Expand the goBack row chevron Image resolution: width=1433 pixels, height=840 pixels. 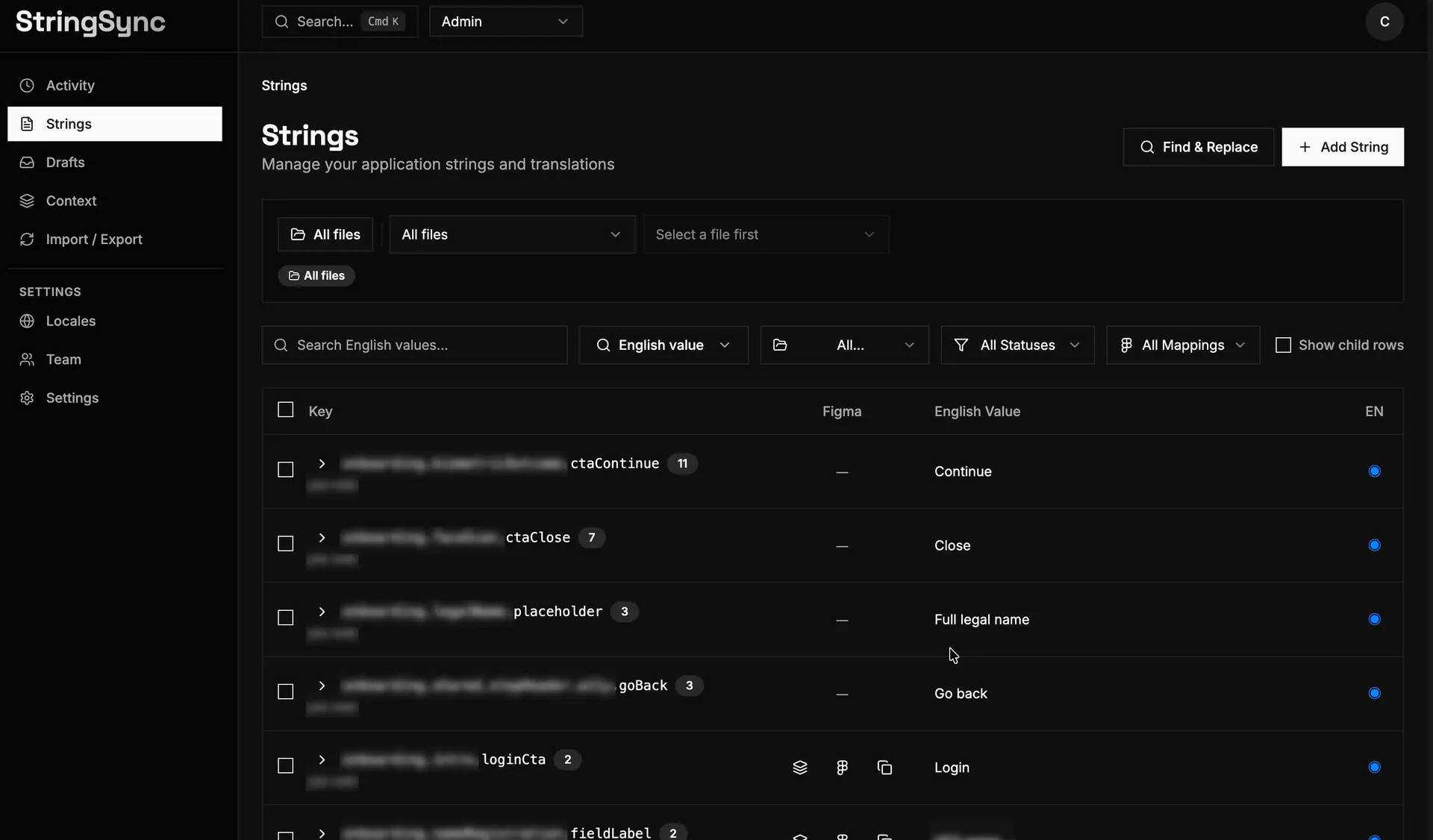[x=322, y=685]
